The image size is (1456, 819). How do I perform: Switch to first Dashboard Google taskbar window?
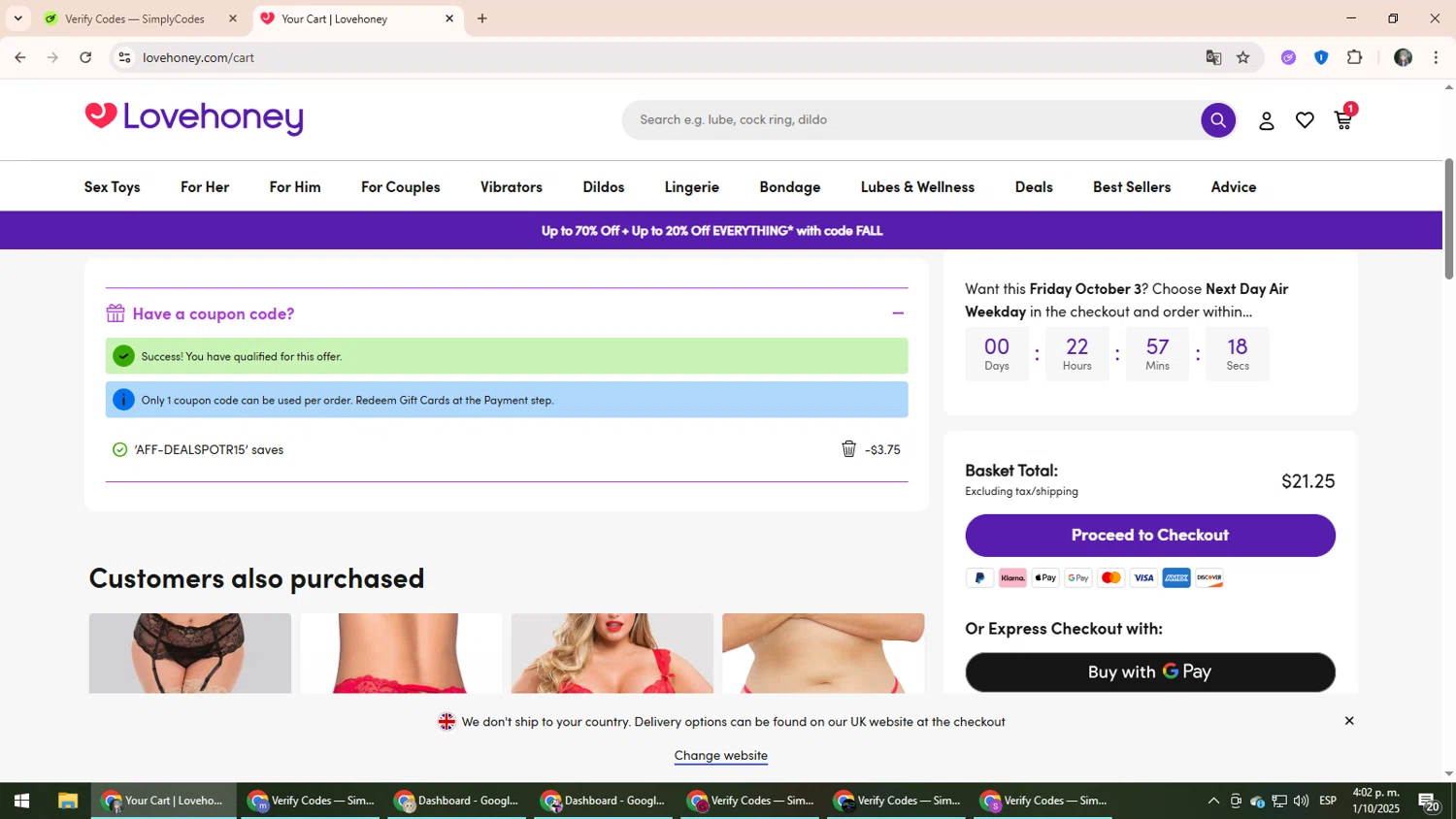tap(459, 801)
